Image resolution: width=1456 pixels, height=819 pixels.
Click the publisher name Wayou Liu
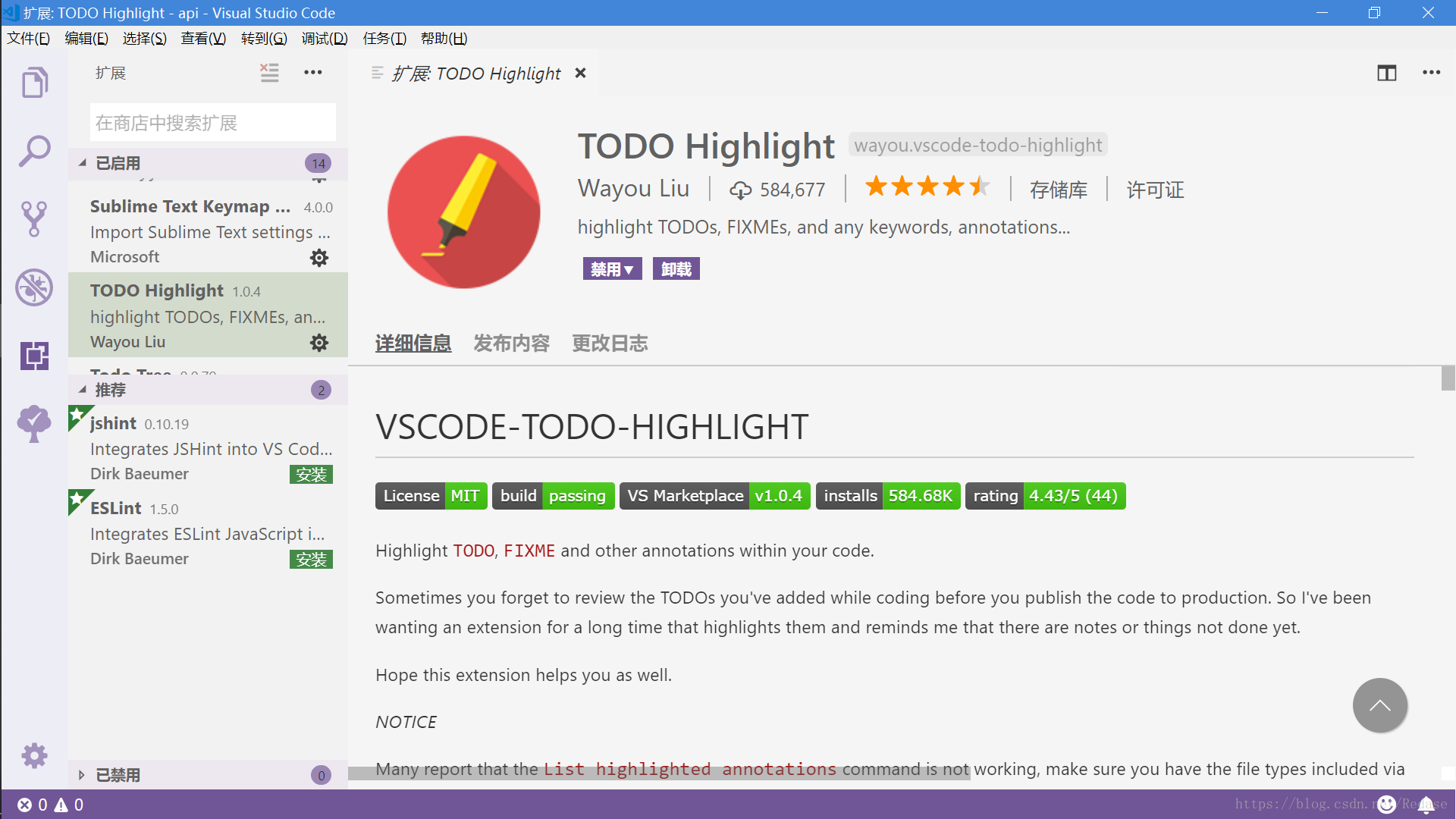point(633,188)
